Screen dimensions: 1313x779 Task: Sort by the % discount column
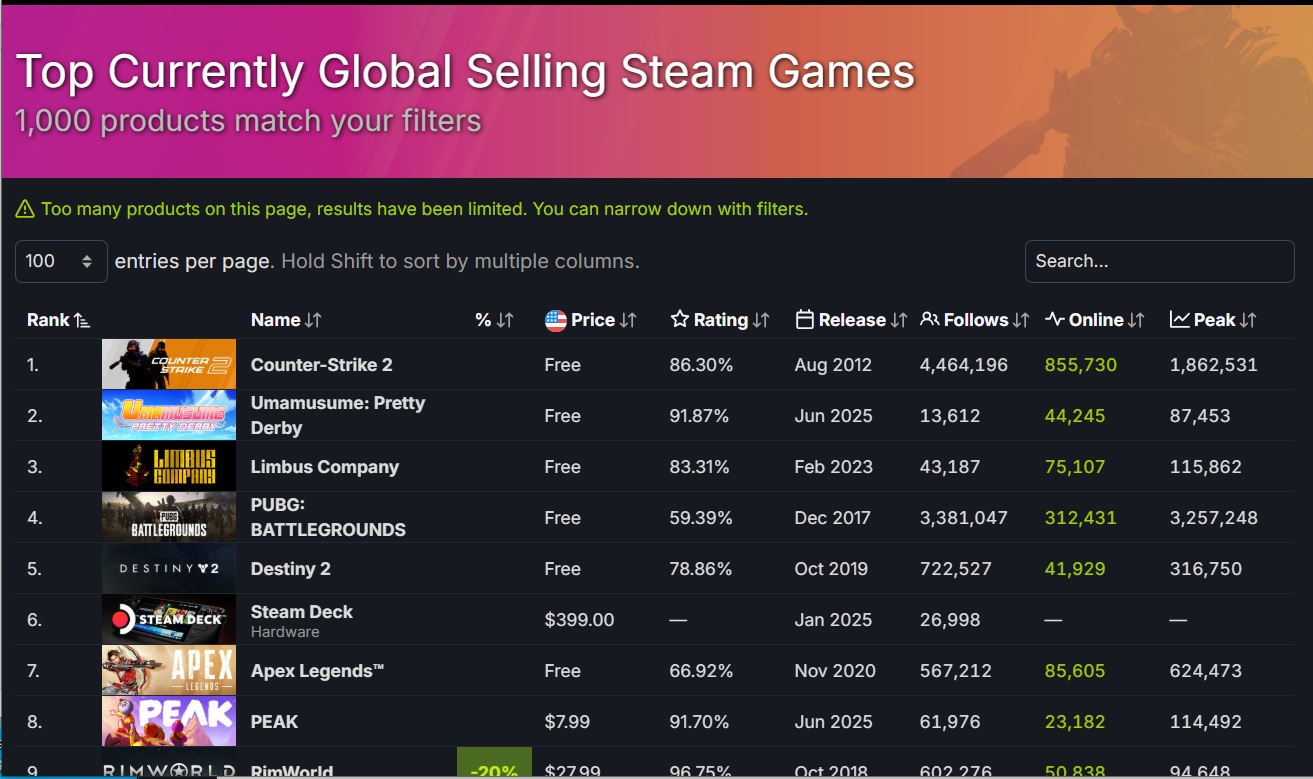tap(494, 320)
